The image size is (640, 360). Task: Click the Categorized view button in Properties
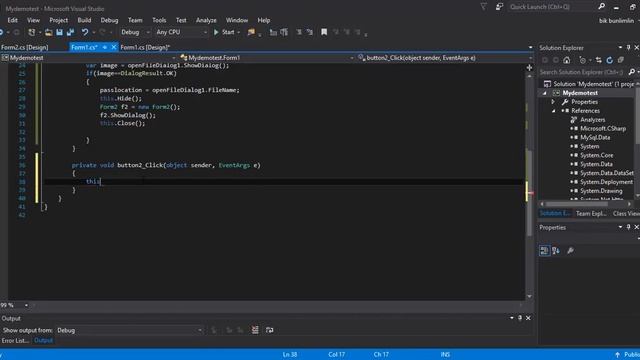(x=544, y=250)
